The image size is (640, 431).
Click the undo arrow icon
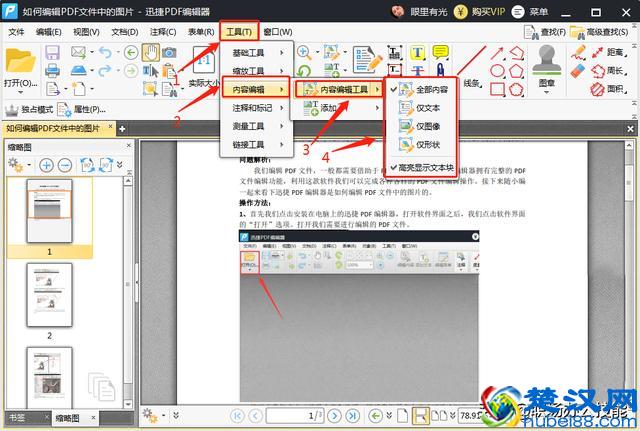tap(105, 52)
